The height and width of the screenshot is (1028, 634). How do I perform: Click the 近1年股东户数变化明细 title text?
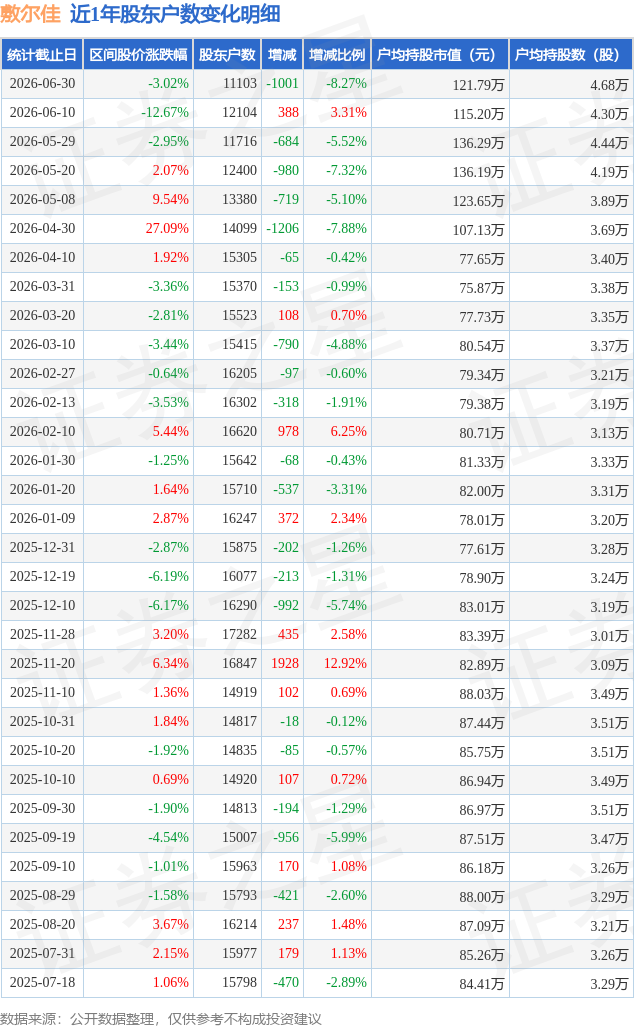pos(175,14)
